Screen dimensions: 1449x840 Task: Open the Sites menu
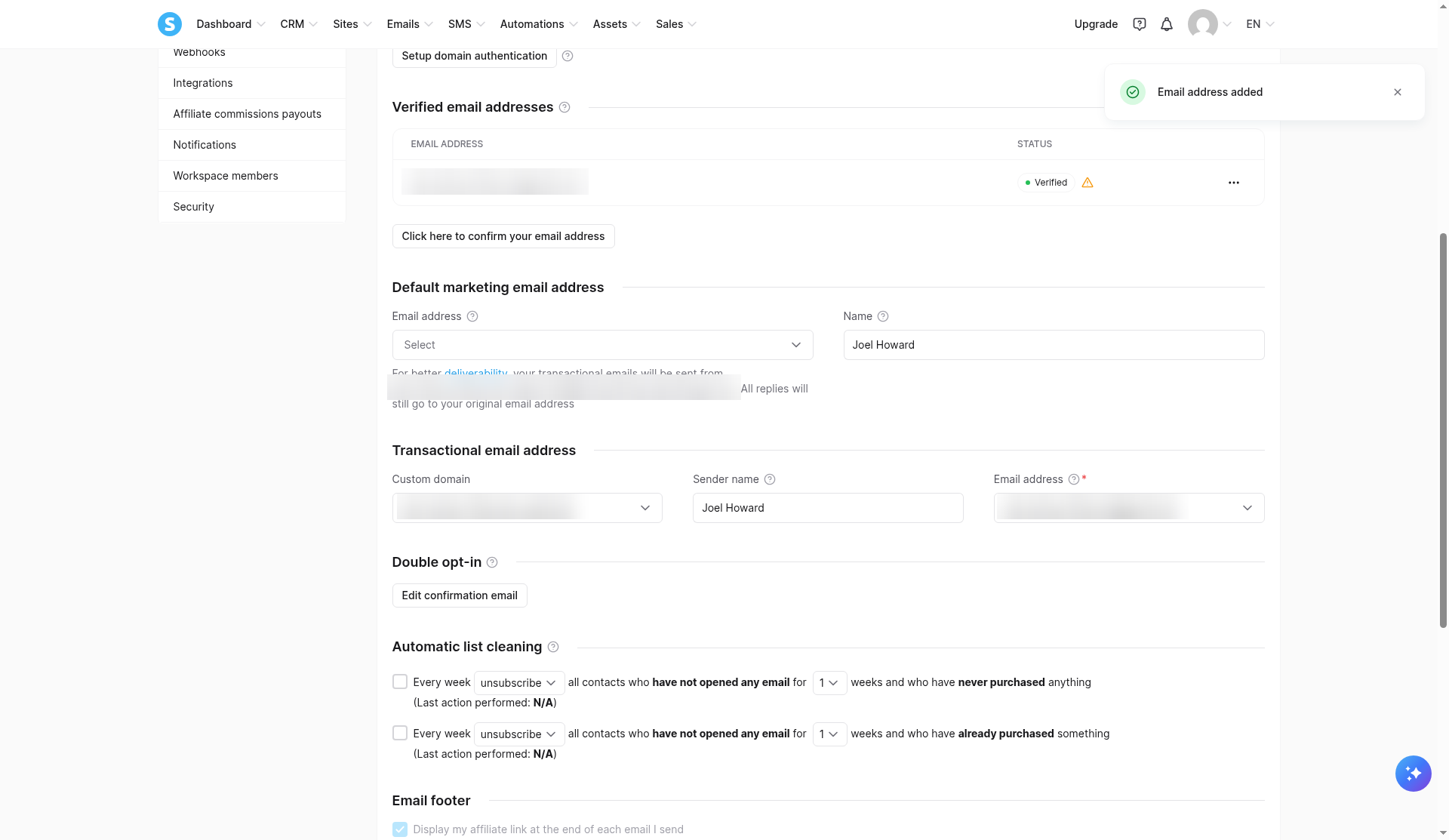point(352,24)
